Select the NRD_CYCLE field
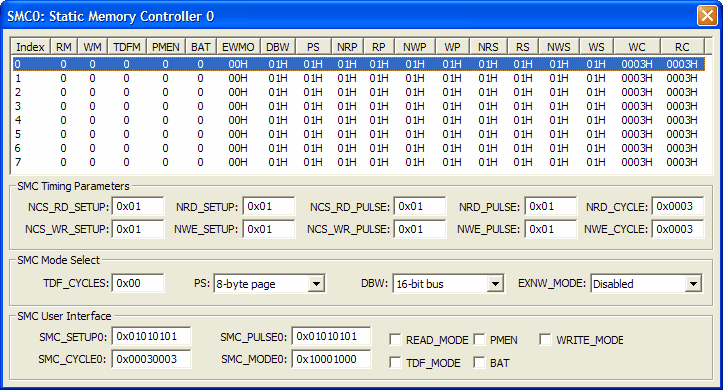 (678, 206)
